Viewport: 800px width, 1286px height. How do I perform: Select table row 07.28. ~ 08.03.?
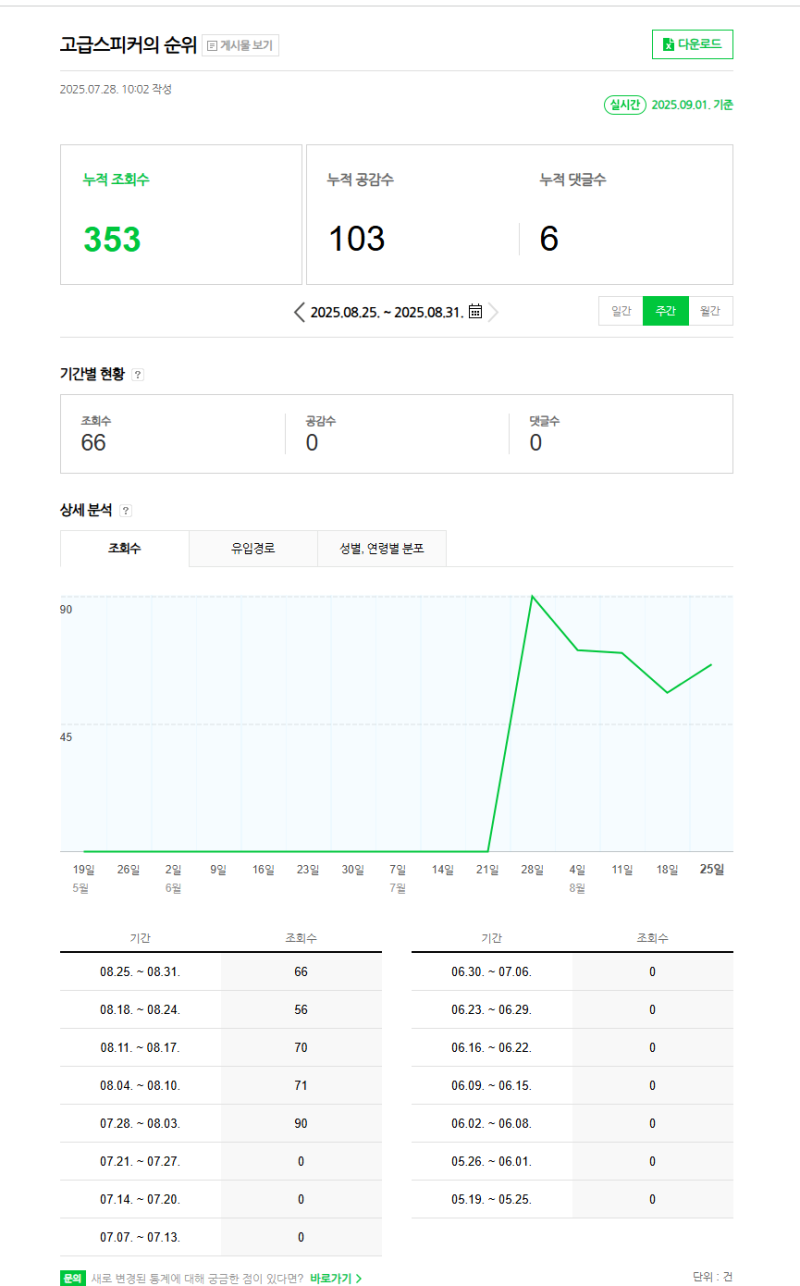(221, 1124)
